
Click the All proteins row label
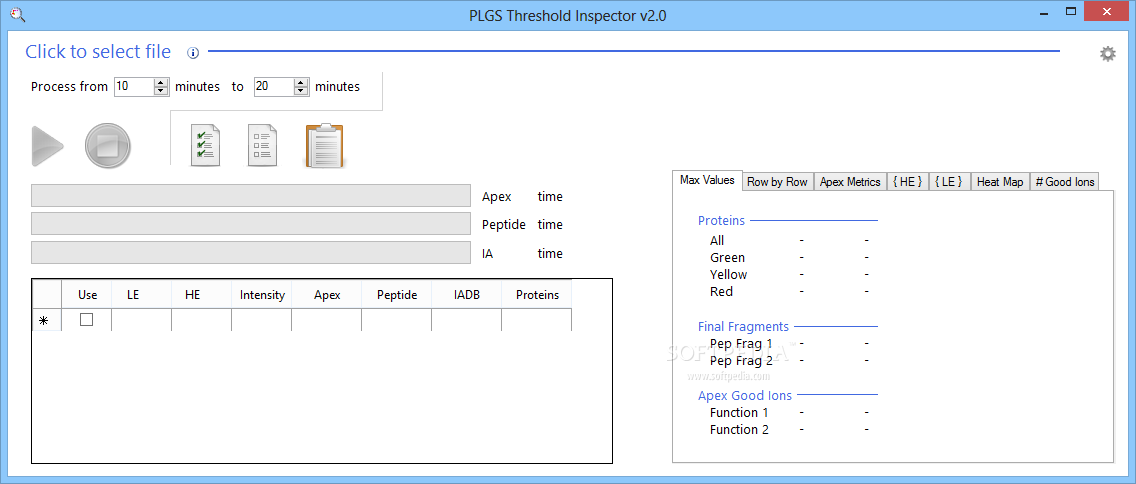717,241
